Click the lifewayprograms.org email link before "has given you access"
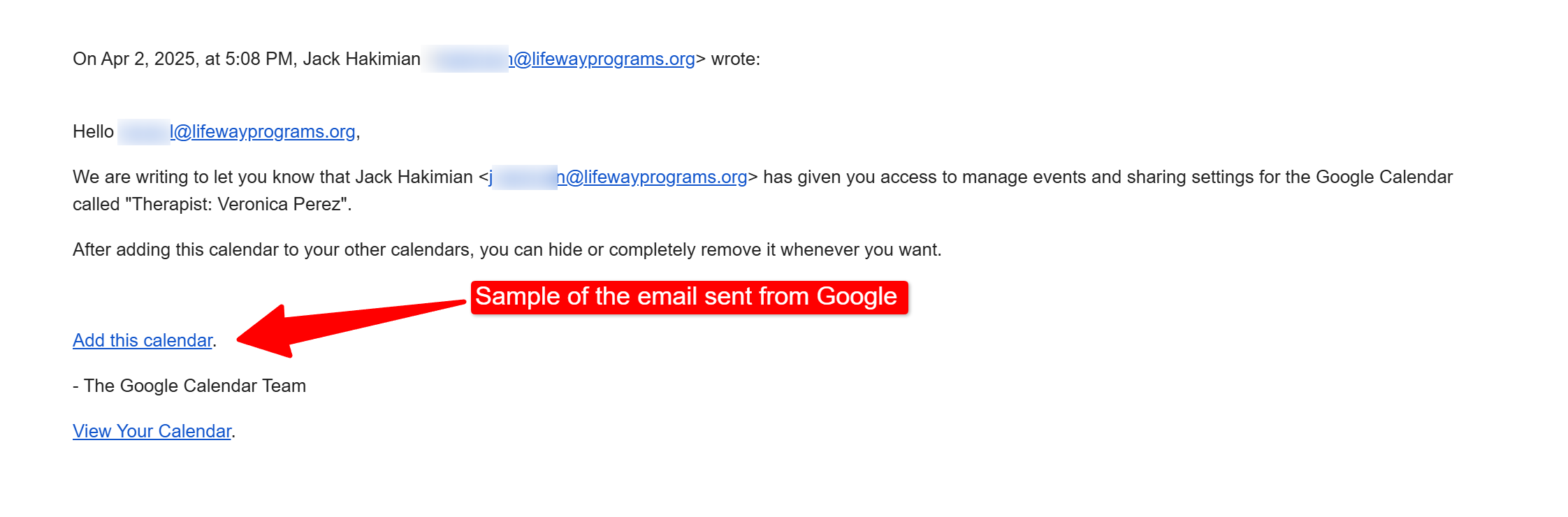Image resolution: width=1568 pixels, height=517 pixels. coord(652,177)
